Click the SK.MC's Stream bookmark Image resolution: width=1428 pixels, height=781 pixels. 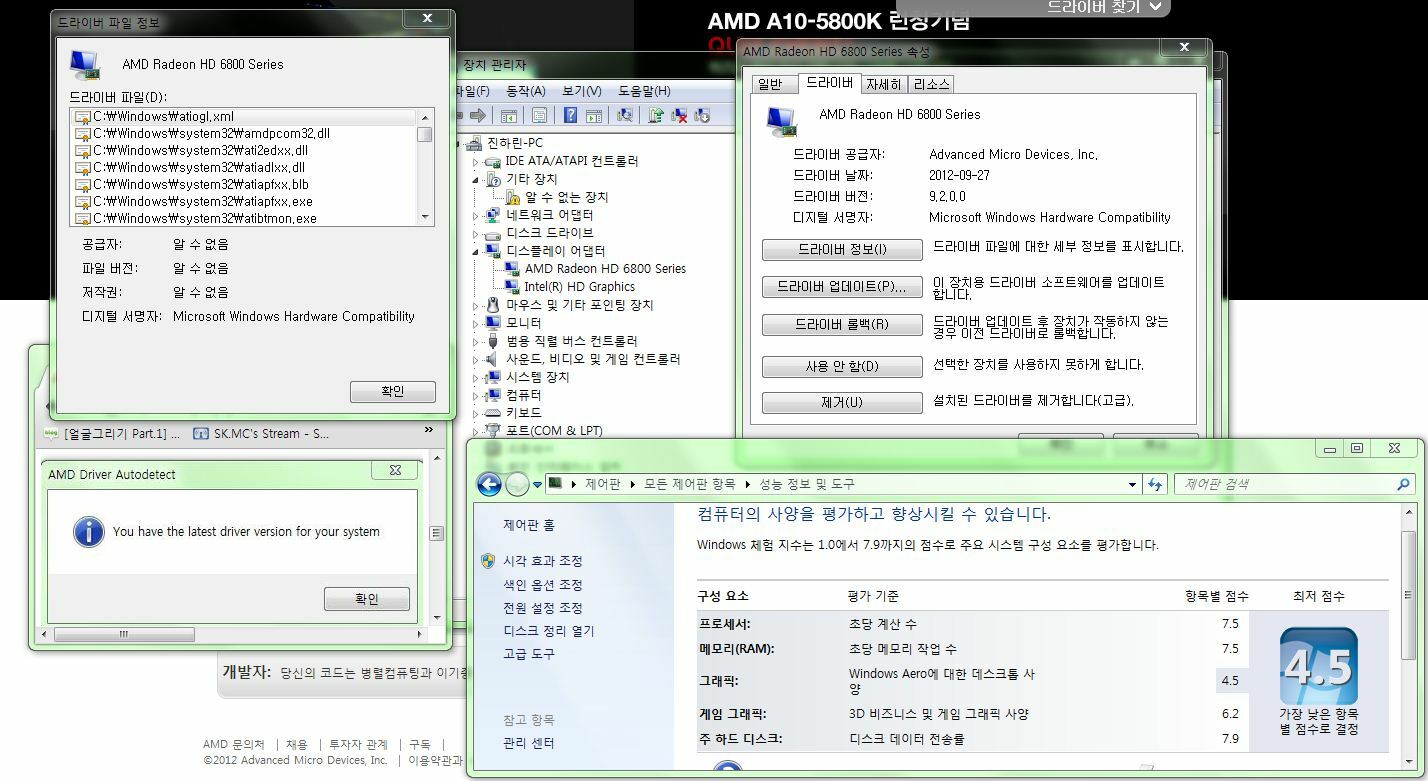(260, 433)
